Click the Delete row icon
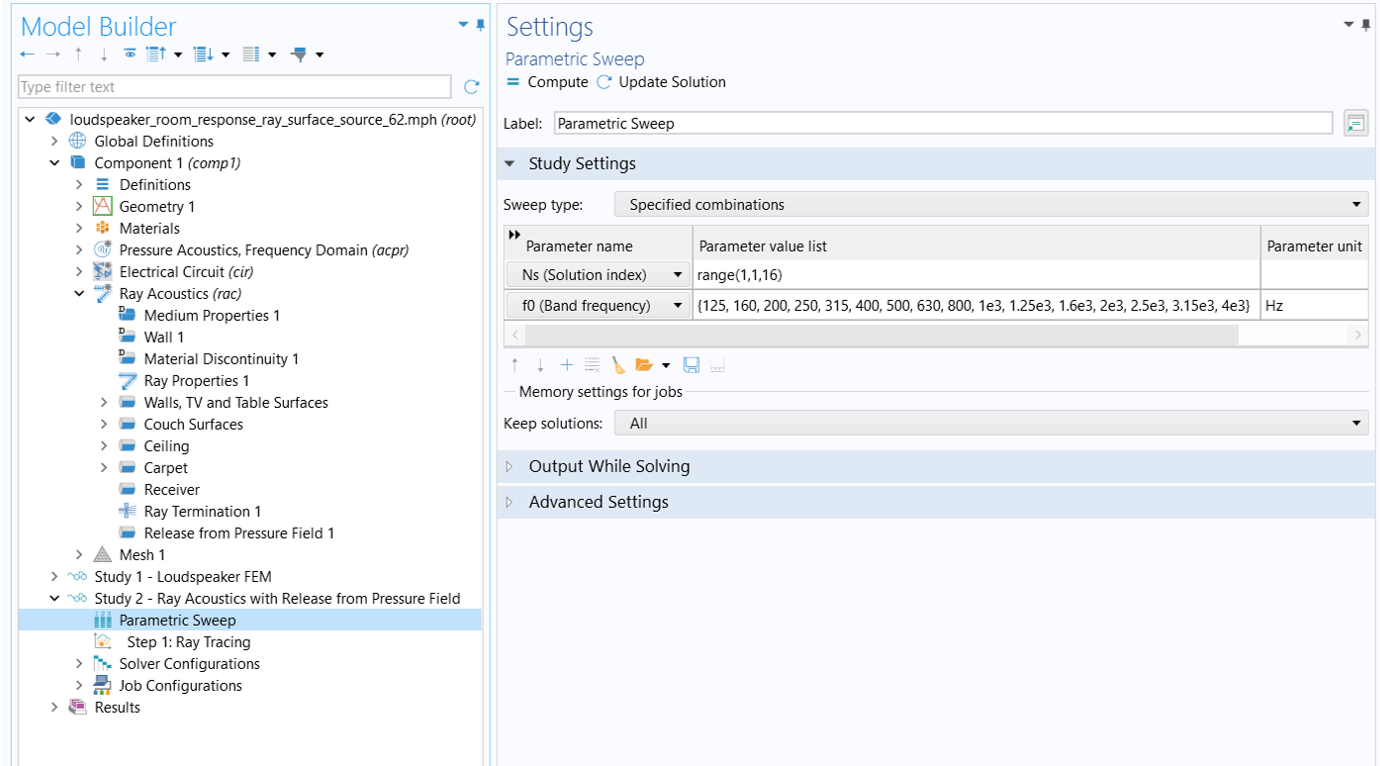Screen dimensions: 1380x766 592,366
